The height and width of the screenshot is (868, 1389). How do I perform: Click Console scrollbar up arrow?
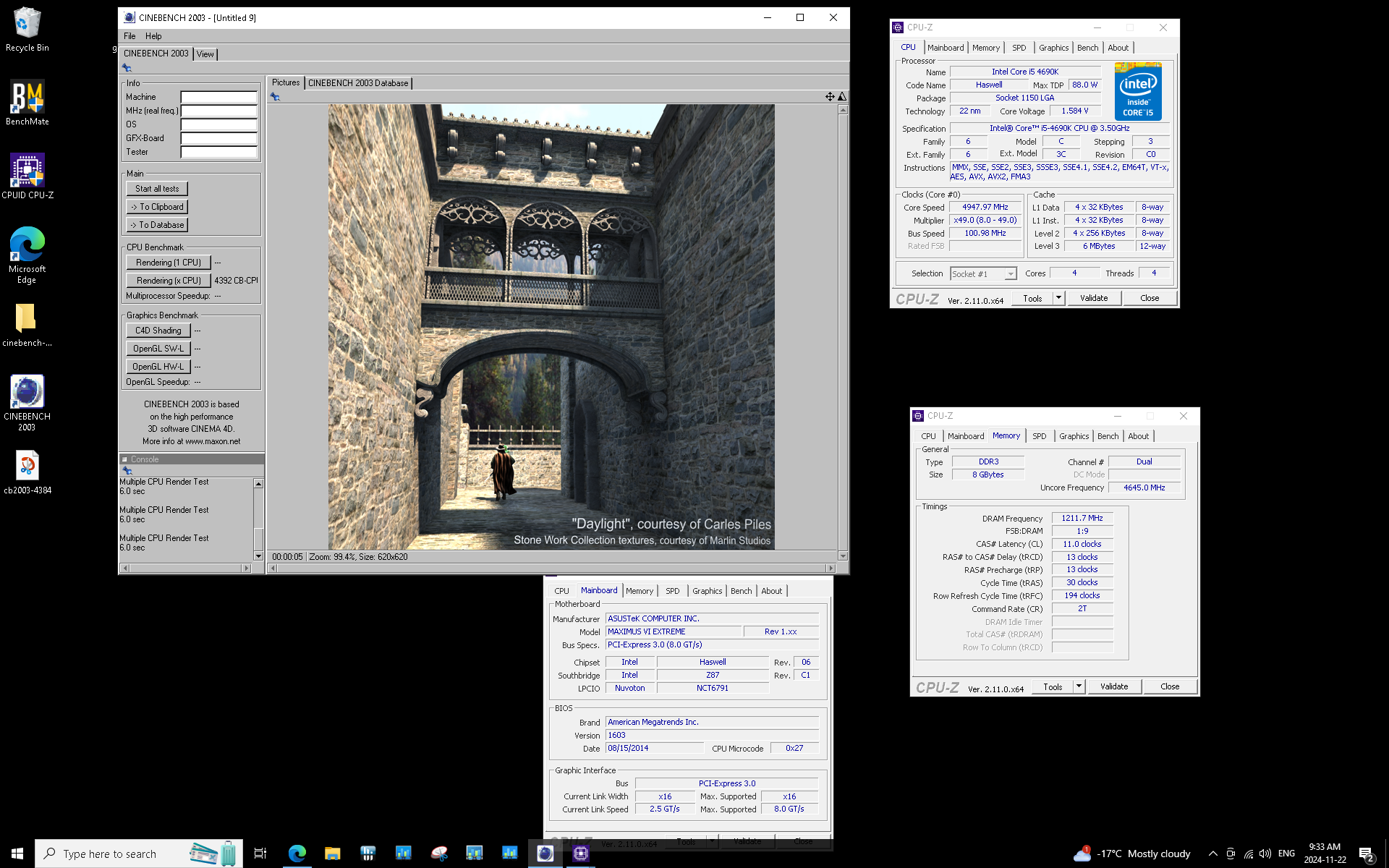[258, 483]
